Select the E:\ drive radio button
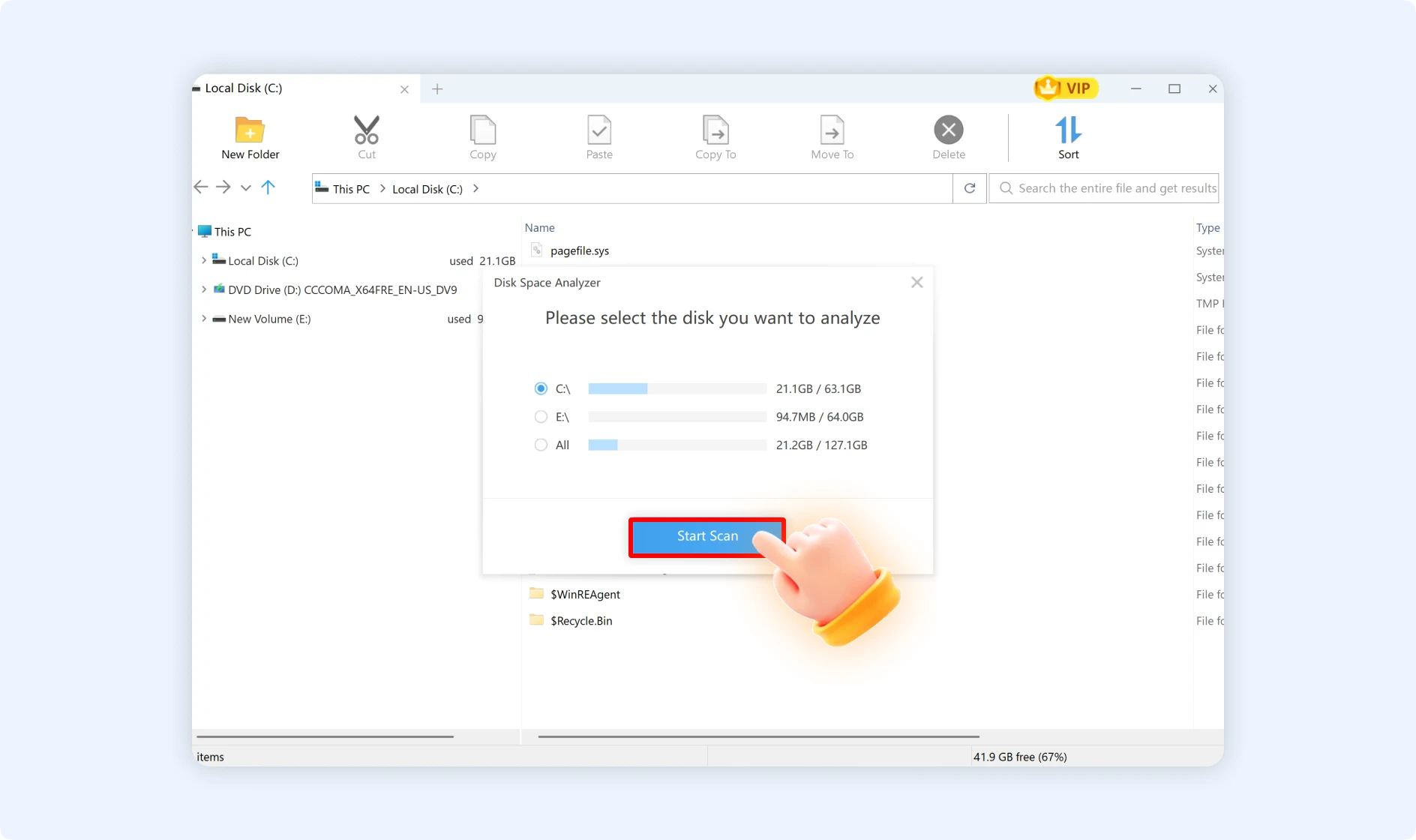 tap(540, 416)
